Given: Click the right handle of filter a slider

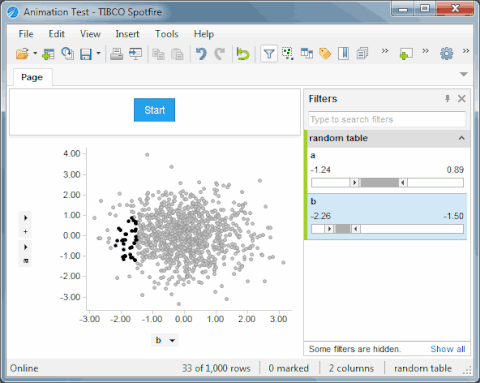Looking at the screenshot, I should tap(403, 182).
